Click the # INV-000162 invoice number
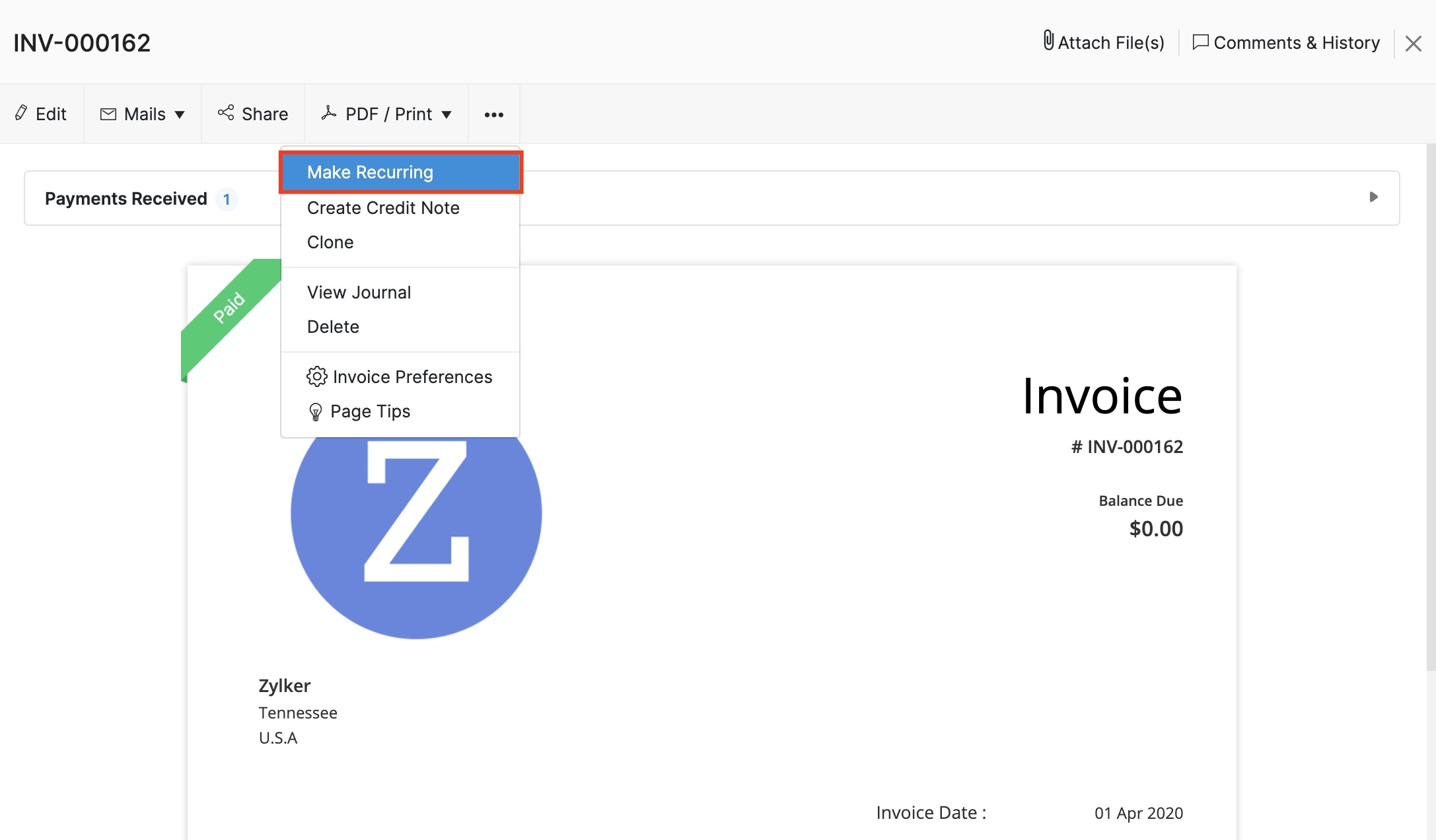This screenshot has height=840, width=1436. (1127, 447)
